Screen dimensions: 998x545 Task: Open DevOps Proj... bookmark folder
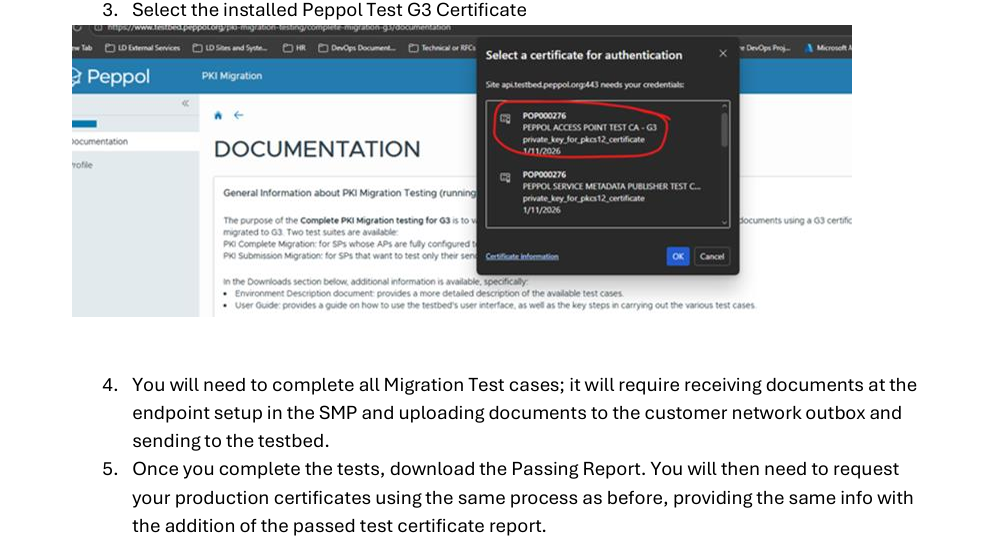tap(766, 48)
